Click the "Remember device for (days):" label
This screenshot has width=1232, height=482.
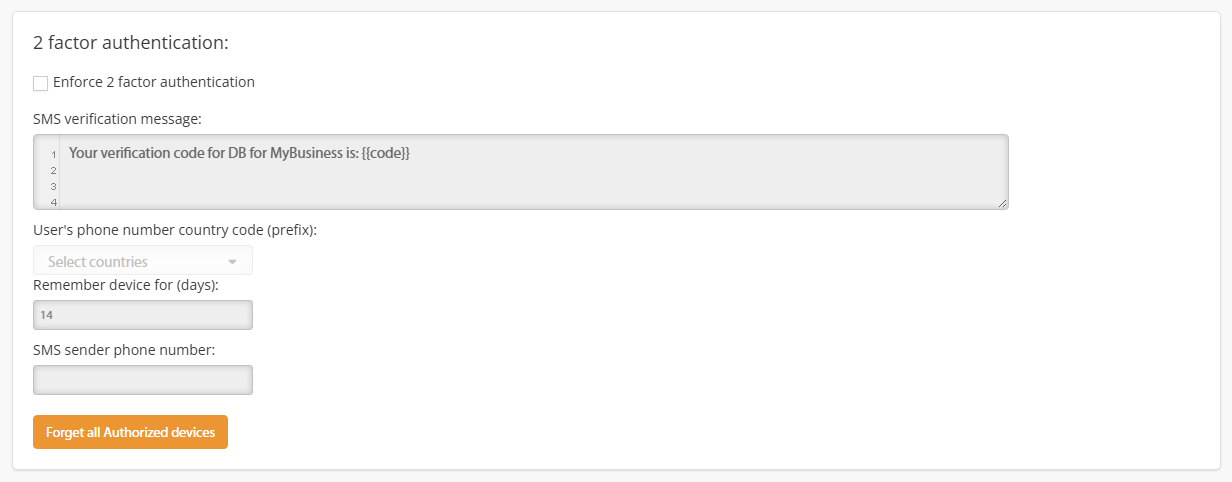(x=126, y=284)
